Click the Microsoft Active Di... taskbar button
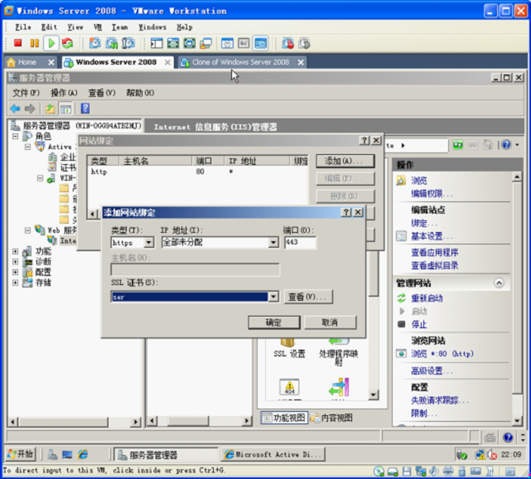This screenshot has height=479, width=531. 273,455
